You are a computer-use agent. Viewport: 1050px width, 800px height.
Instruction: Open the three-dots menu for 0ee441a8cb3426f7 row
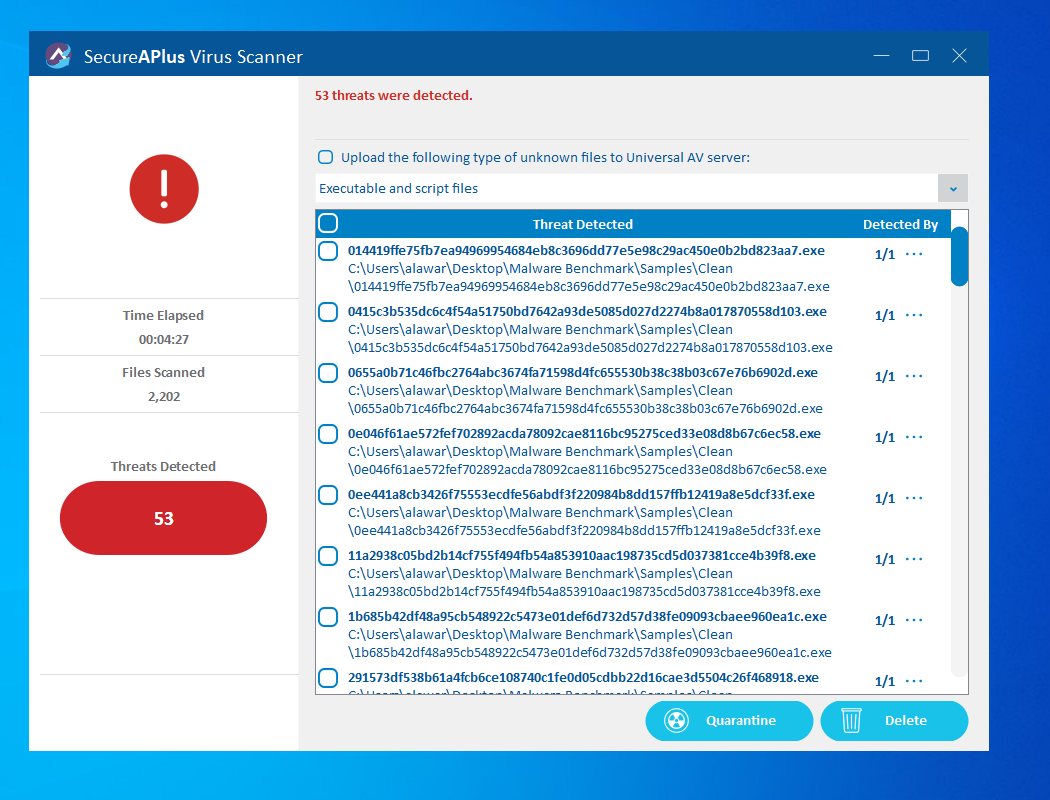(x=914, y=498)
